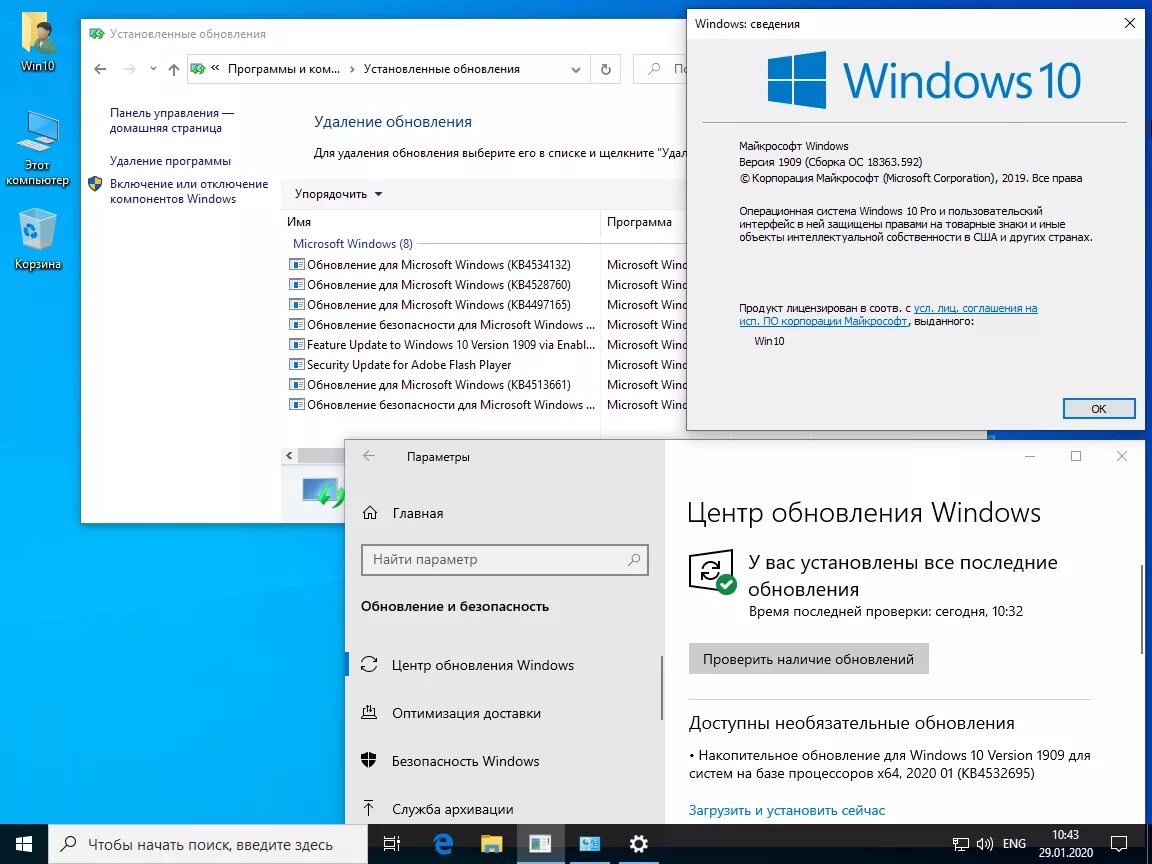The width and height of the screenshot is (1152, 864).
Task: Expand the address bar history dropdown
Action: coord(576,69)
